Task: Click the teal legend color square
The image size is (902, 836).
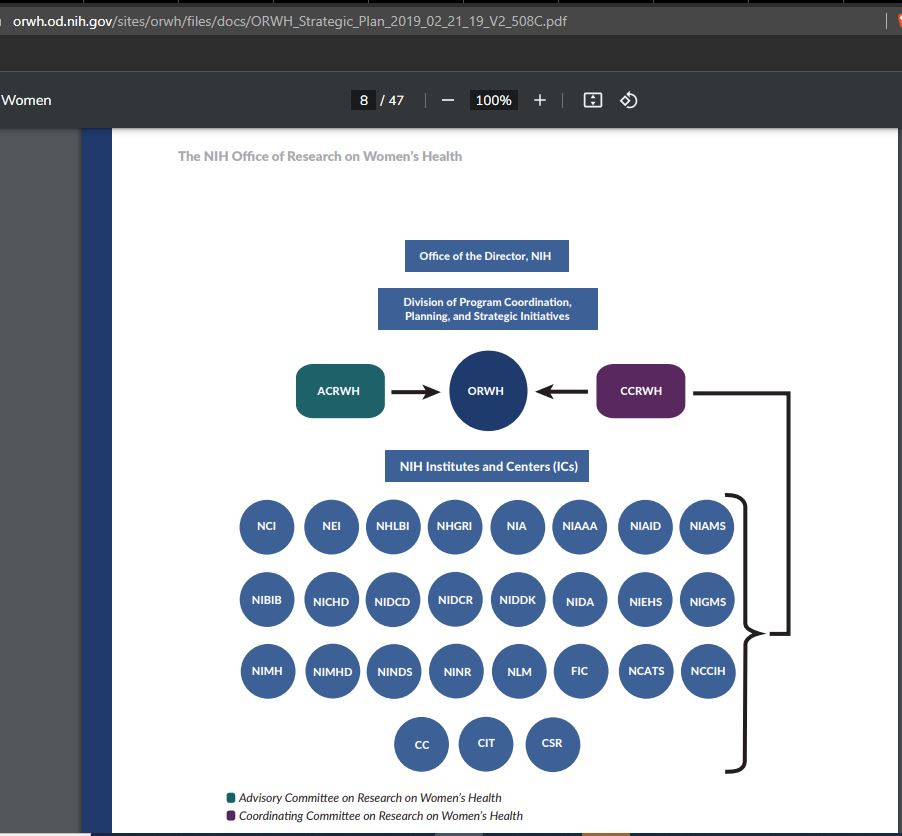Action: 231,797
